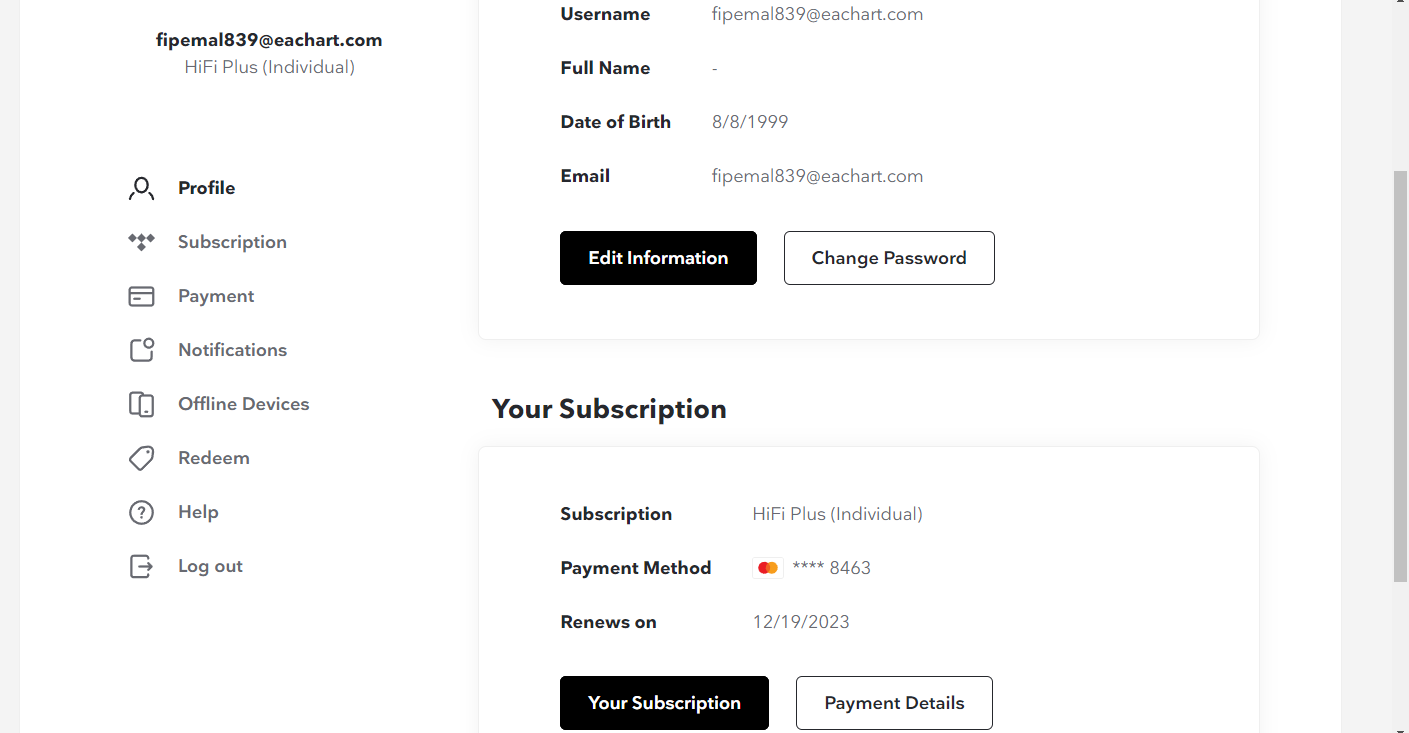Click the Notifications icon in sidebar
Viewport: 1409px width, 733px height.
tap(141, 350)
